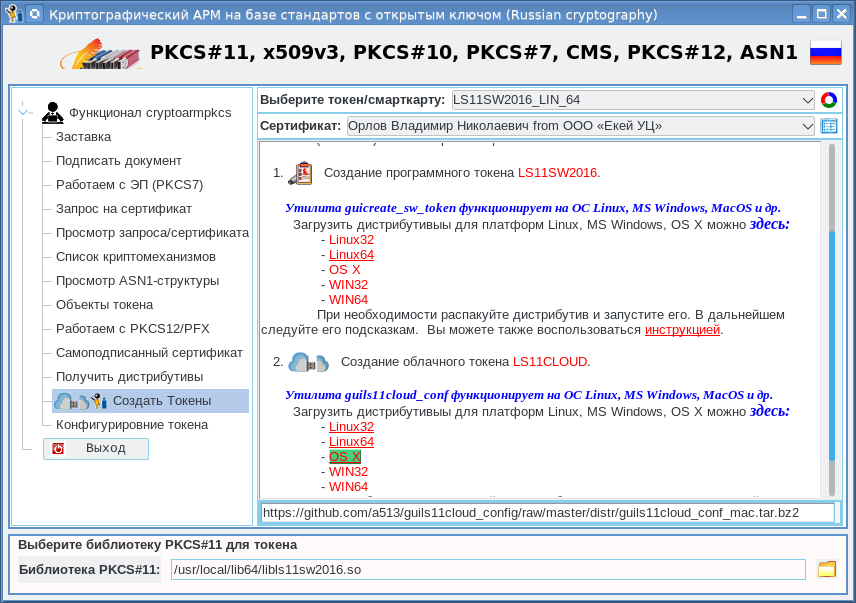Select Просмотр ASN1-структуры in sidebar
Image resolution: width=856 pixels, height=603 pixels.
click(x=137, y=281)
